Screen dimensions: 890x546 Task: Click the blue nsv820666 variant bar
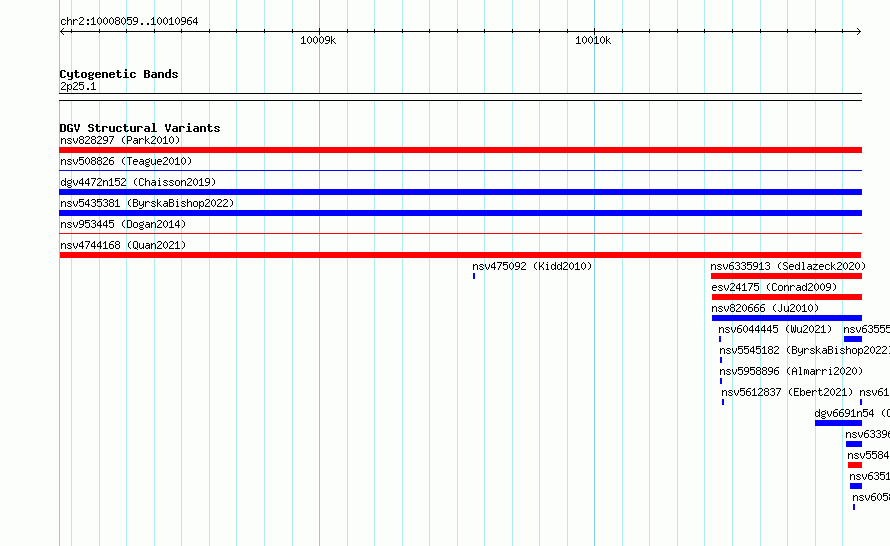(787, 318)
